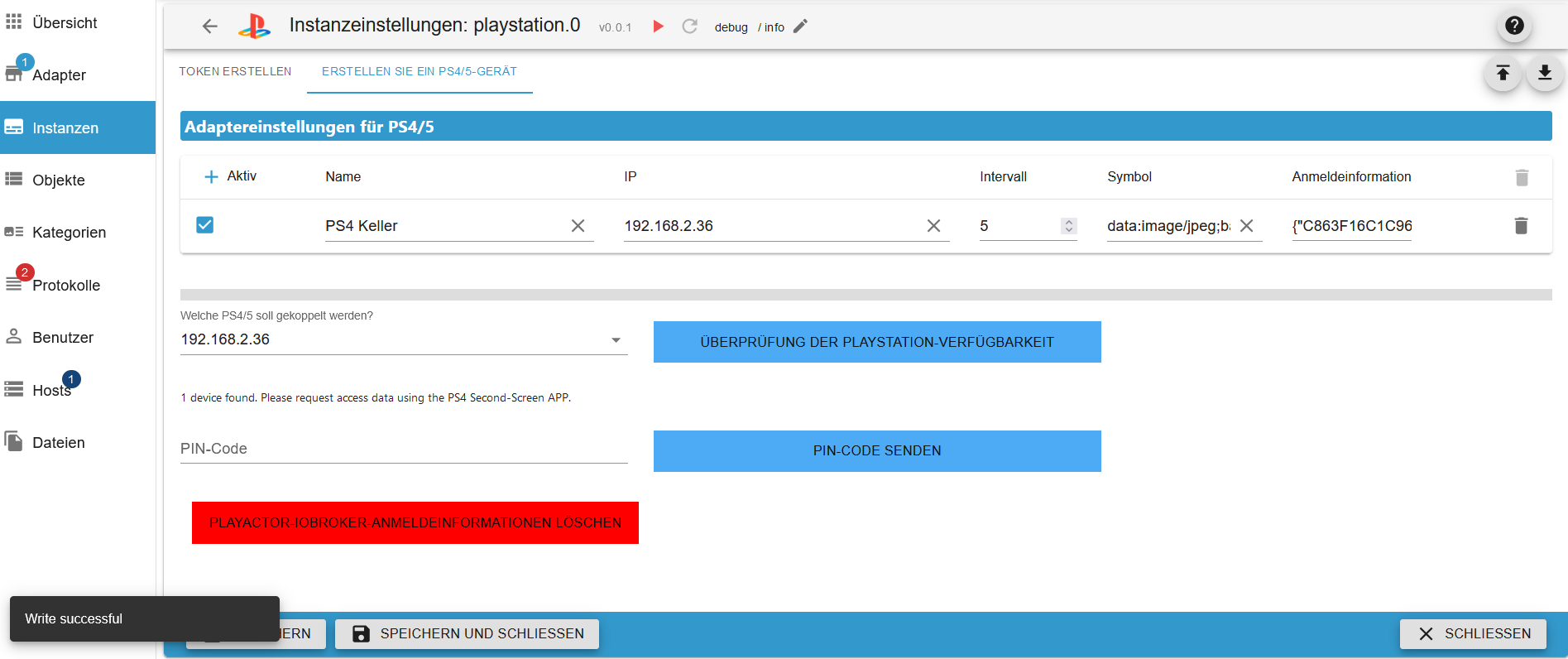
Task: Click the Adapter update badge 1
Action: coord(25,62)
